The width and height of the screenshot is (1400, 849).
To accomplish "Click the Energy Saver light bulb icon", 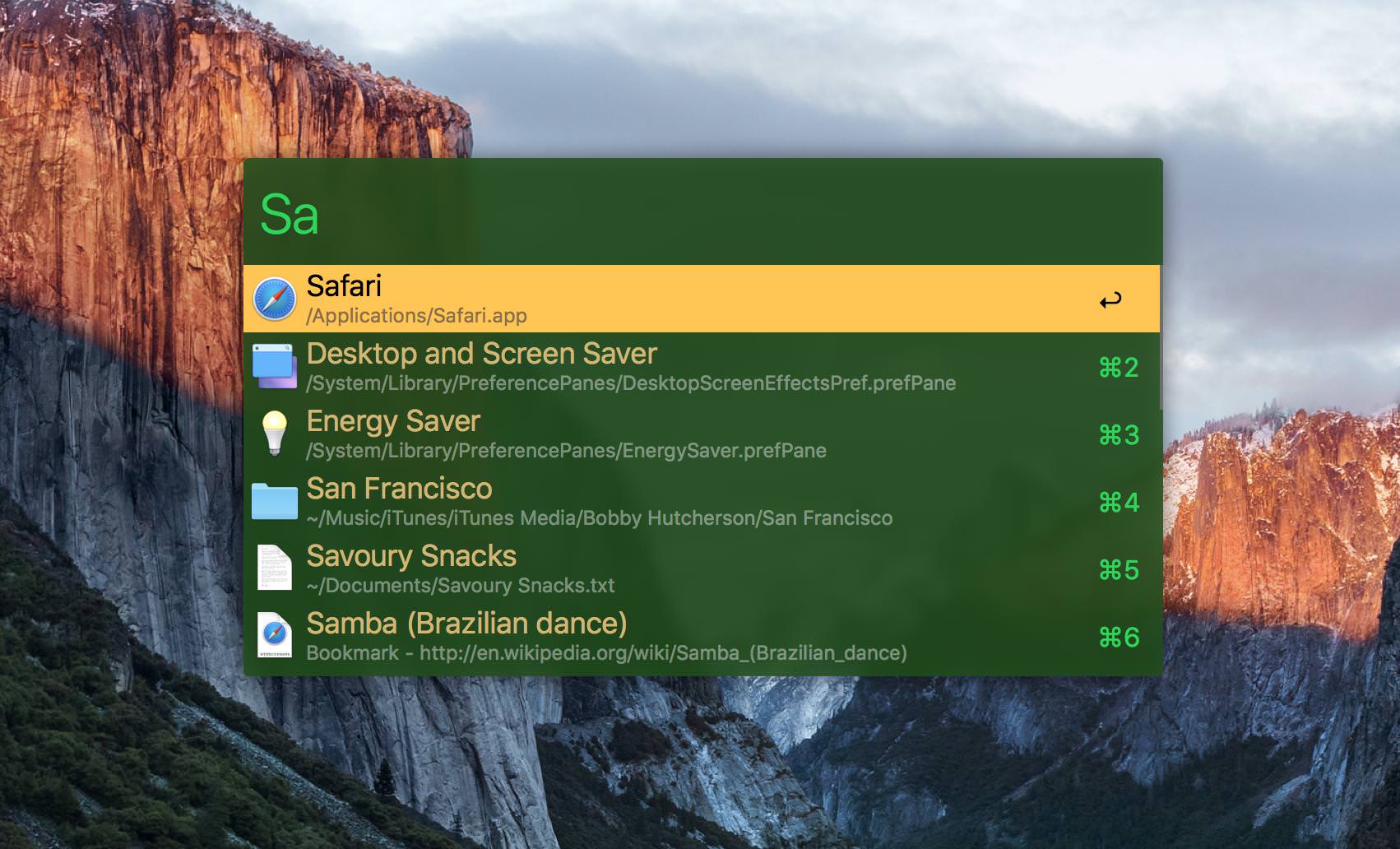I will click(x=274, y=434).
